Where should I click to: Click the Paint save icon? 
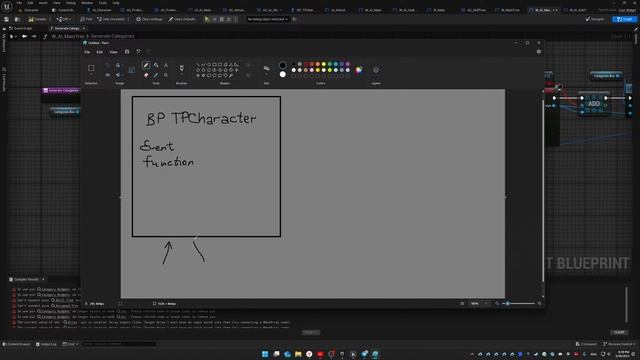[127, 52]
